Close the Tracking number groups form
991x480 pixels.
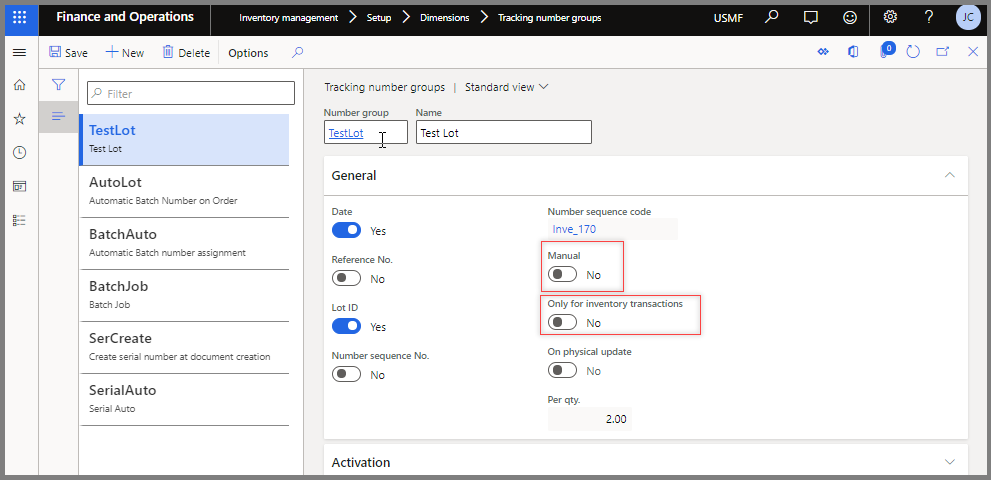[973, 52]
